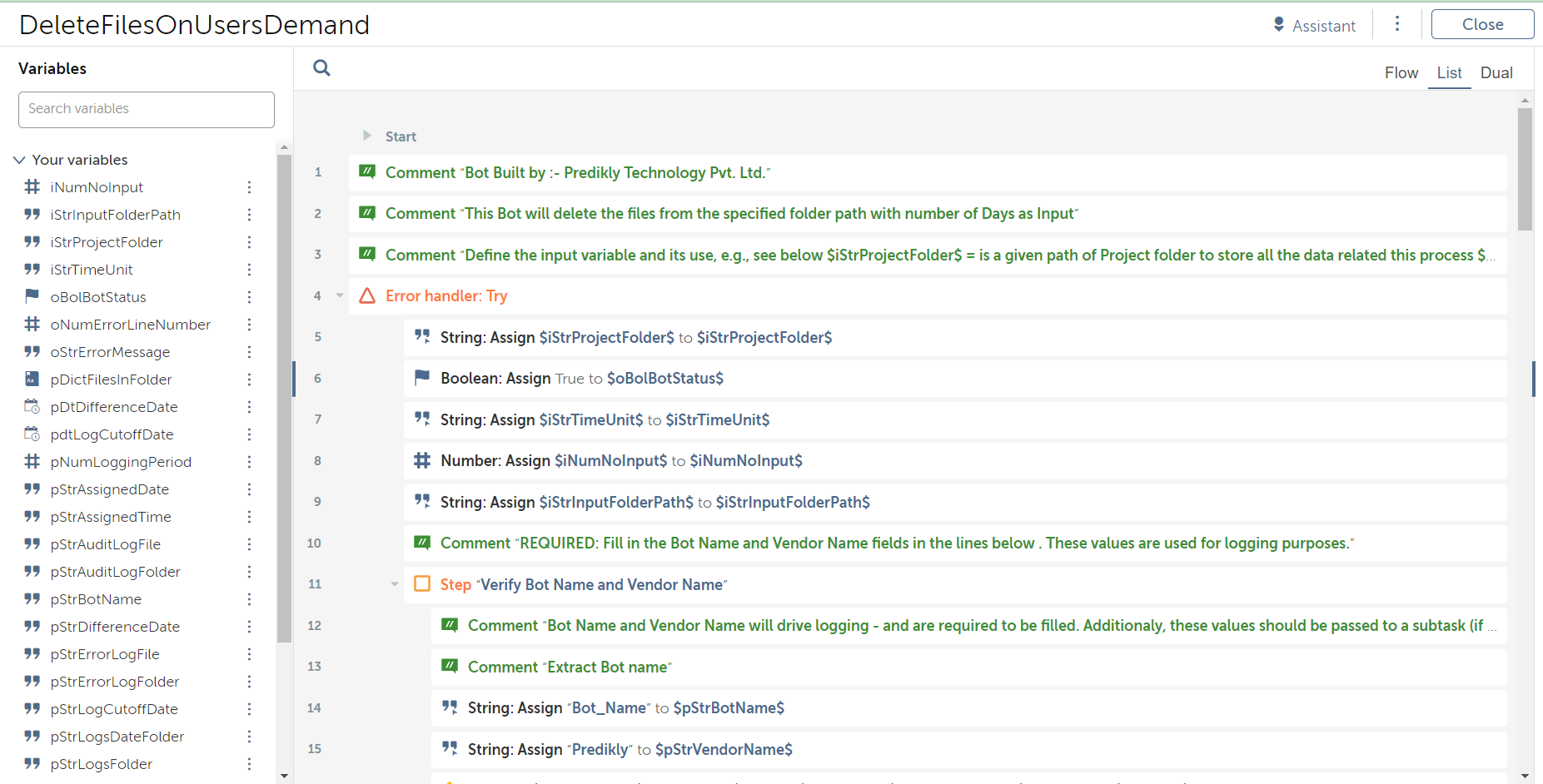The height and width of the screenshot is (784, 1543).
Task: Open the three-dot menu next to Assistant
Action: (x=1397, y=24)
